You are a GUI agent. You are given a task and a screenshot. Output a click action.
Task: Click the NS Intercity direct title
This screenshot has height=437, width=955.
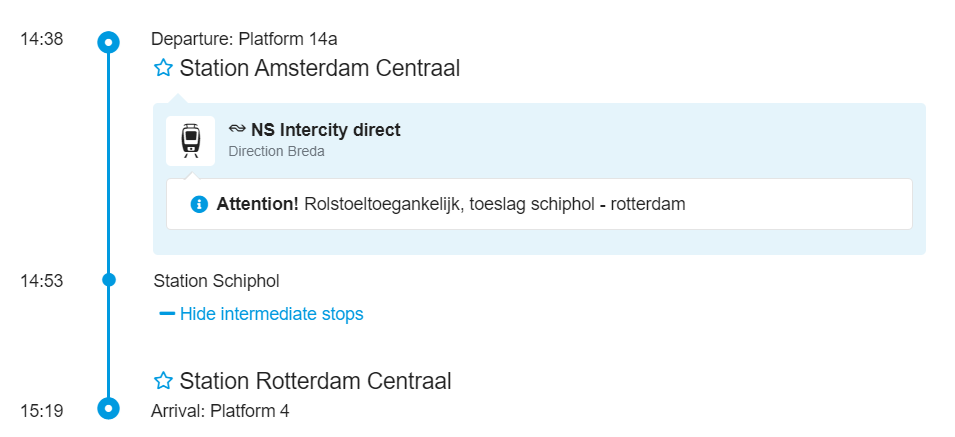click(x=326, y=130)
